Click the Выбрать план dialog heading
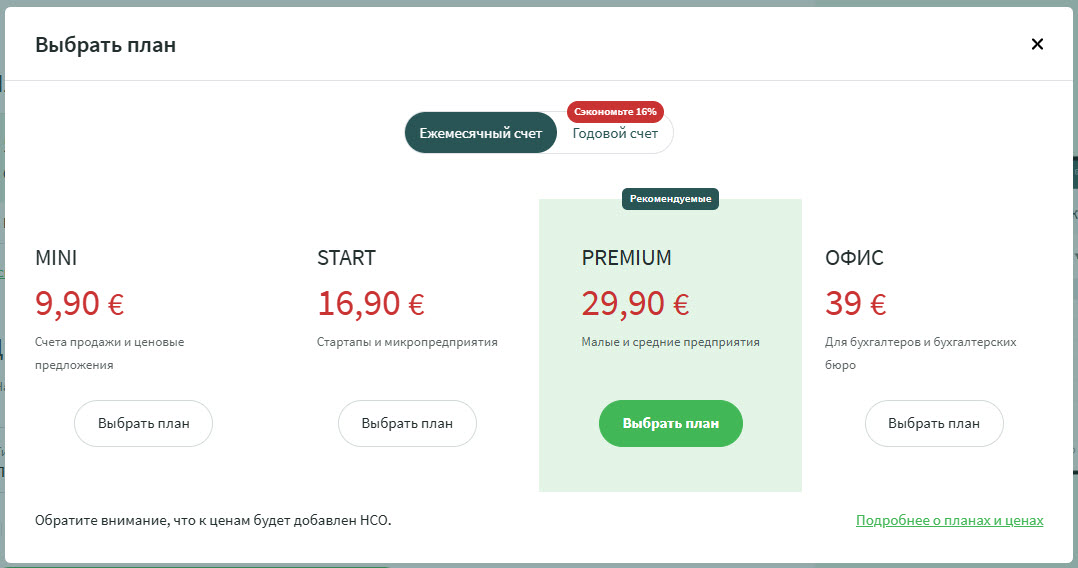The height and width of the screenshot is (568, 1078). click(106, 45)
